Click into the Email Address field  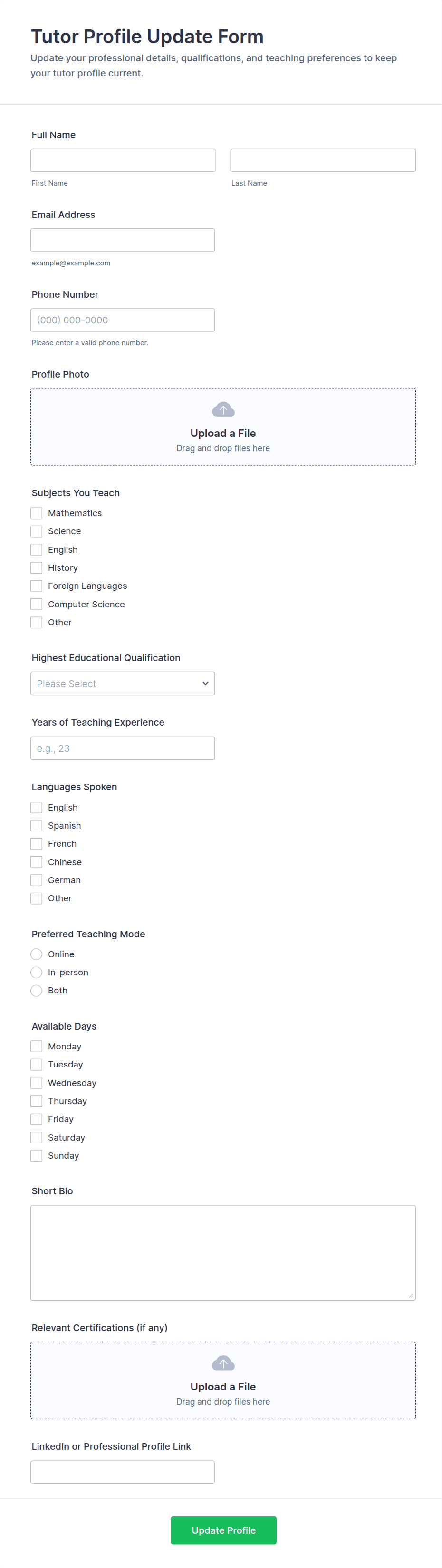[x=122, y=240]
